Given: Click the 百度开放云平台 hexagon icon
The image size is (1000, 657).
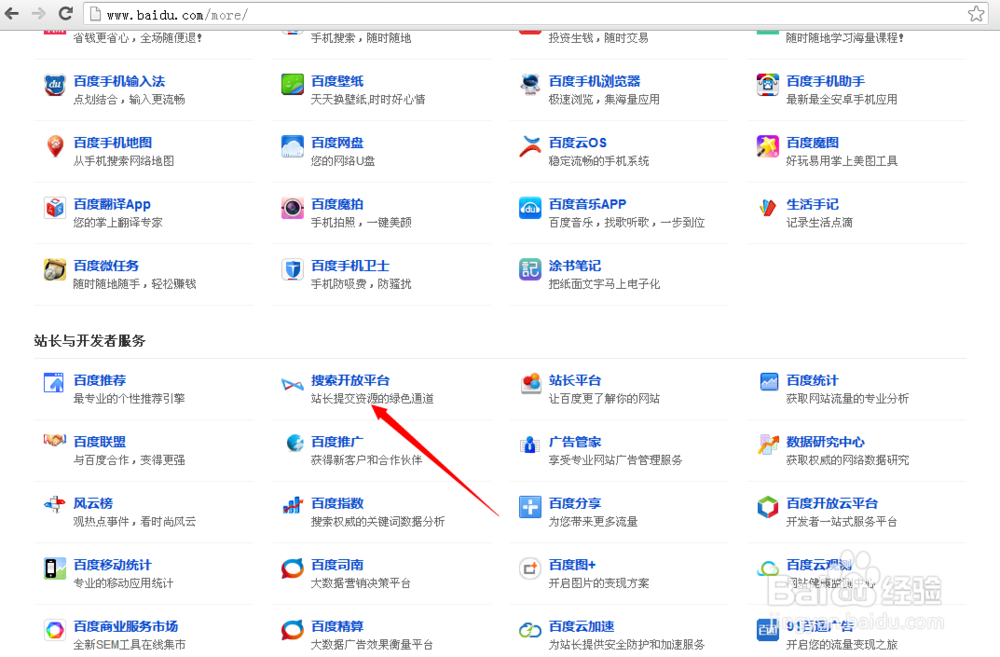Looking at the screenshot, I should [768, 507].
